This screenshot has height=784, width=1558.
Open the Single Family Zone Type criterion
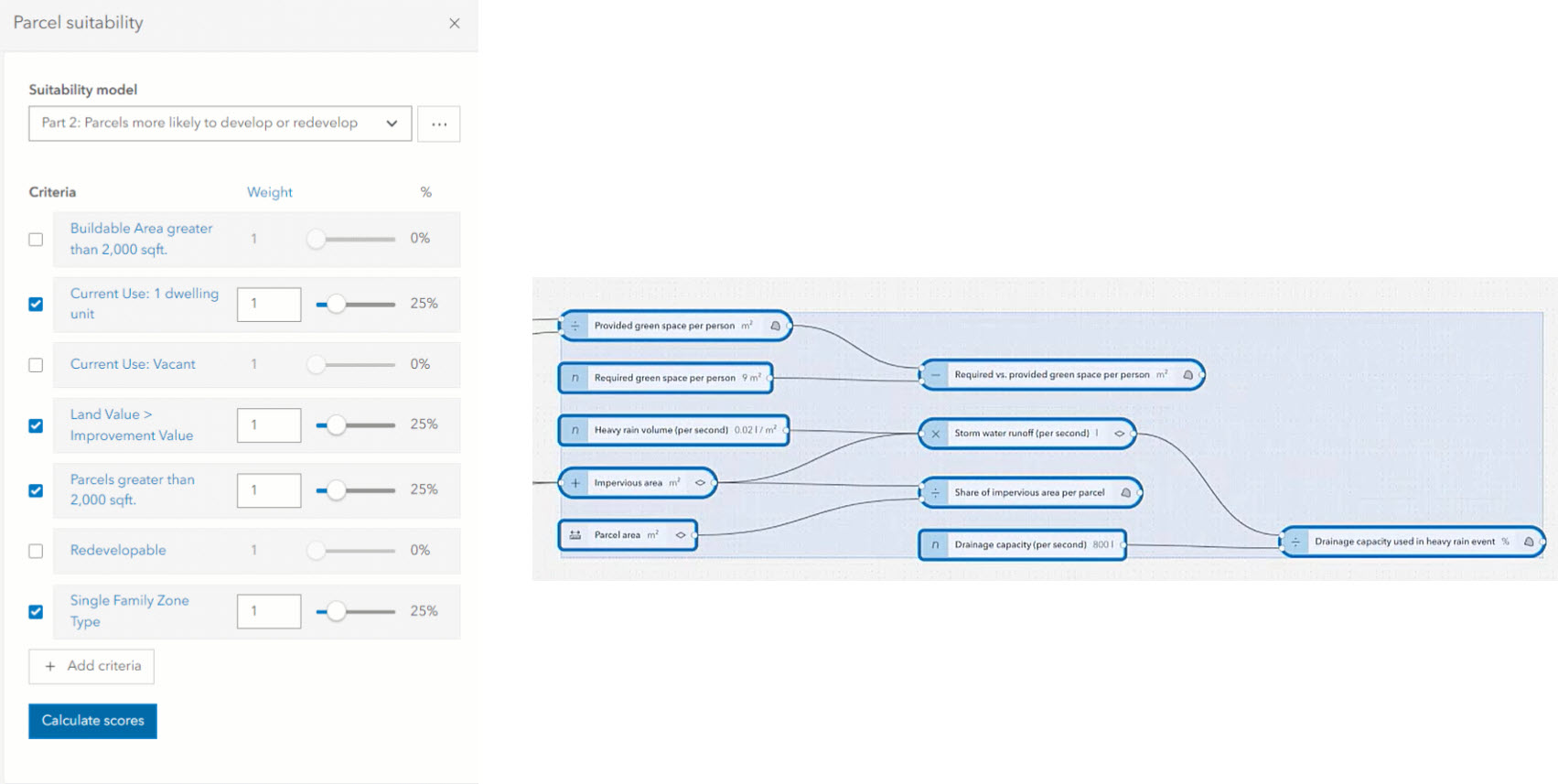point(130,611)
